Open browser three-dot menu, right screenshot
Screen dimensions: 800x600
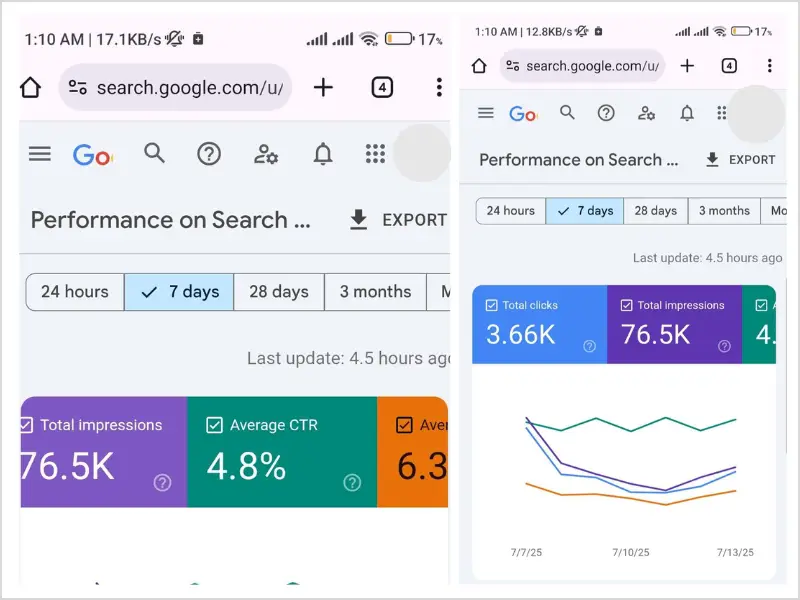769,65
